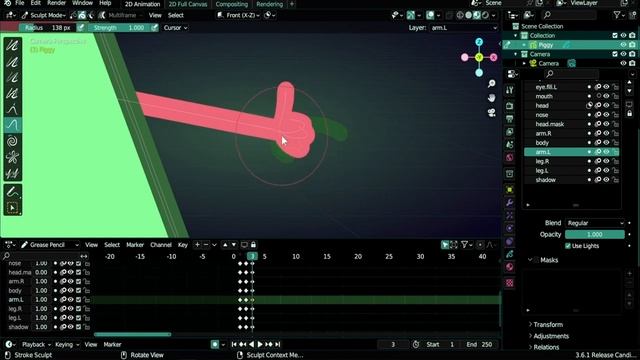Toggle the Collection exclude checkbox in outliner
Viewport: 640px width, 360px height.
pyautogui.click(x=615, y=36)
